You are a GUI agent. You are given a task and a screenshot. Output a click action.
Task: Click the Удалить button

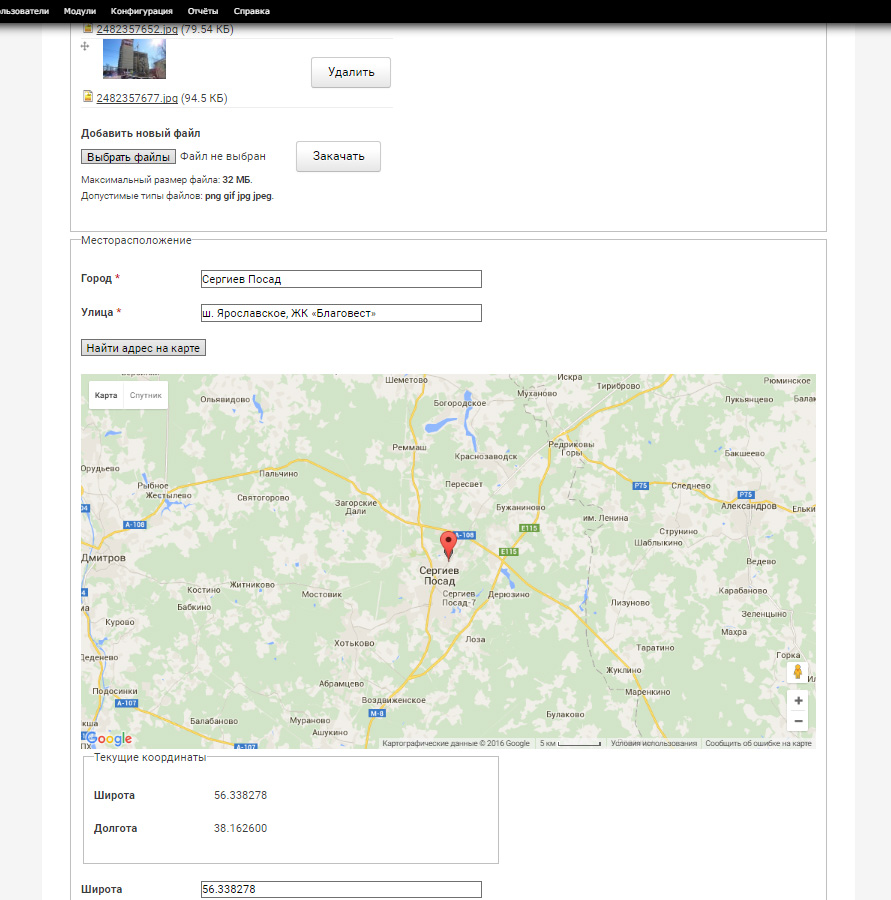click(351, 72)
